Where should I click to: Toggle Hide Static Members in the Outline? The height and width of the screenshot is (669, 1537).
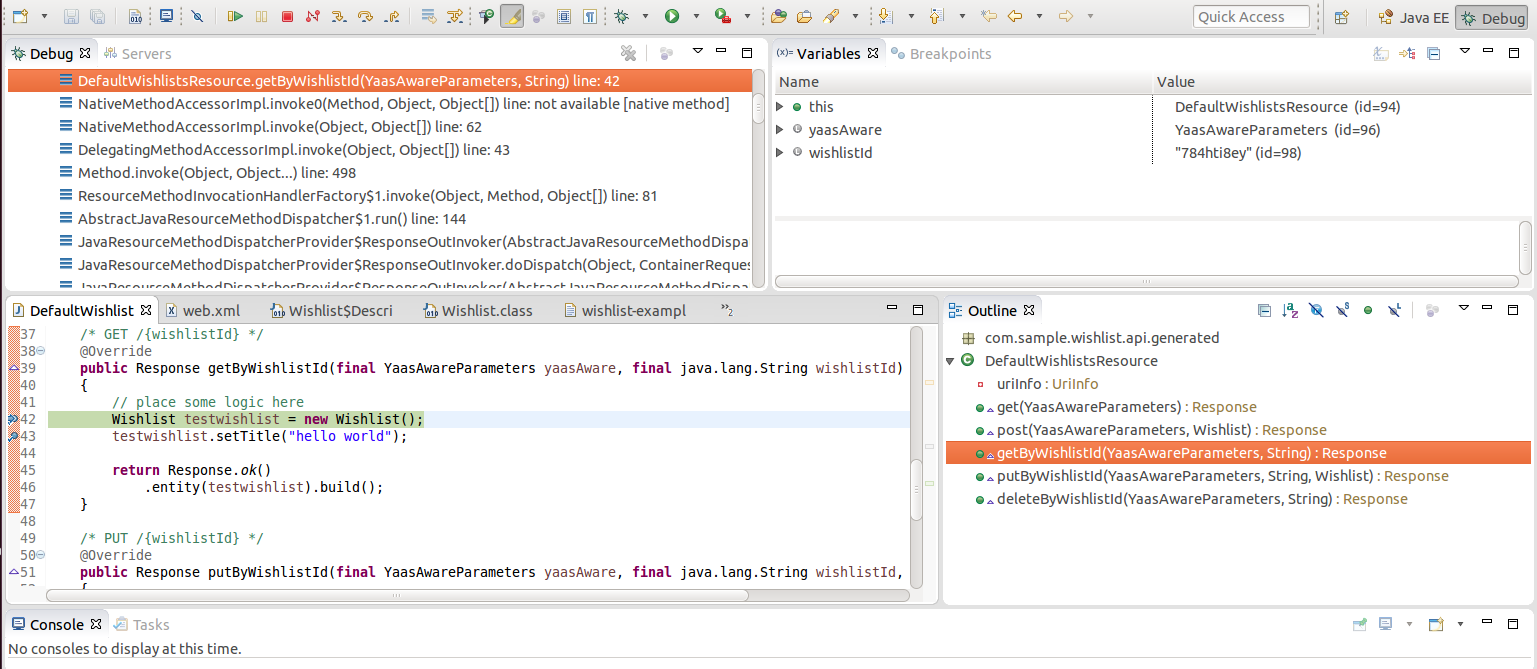coord(1342,311)
